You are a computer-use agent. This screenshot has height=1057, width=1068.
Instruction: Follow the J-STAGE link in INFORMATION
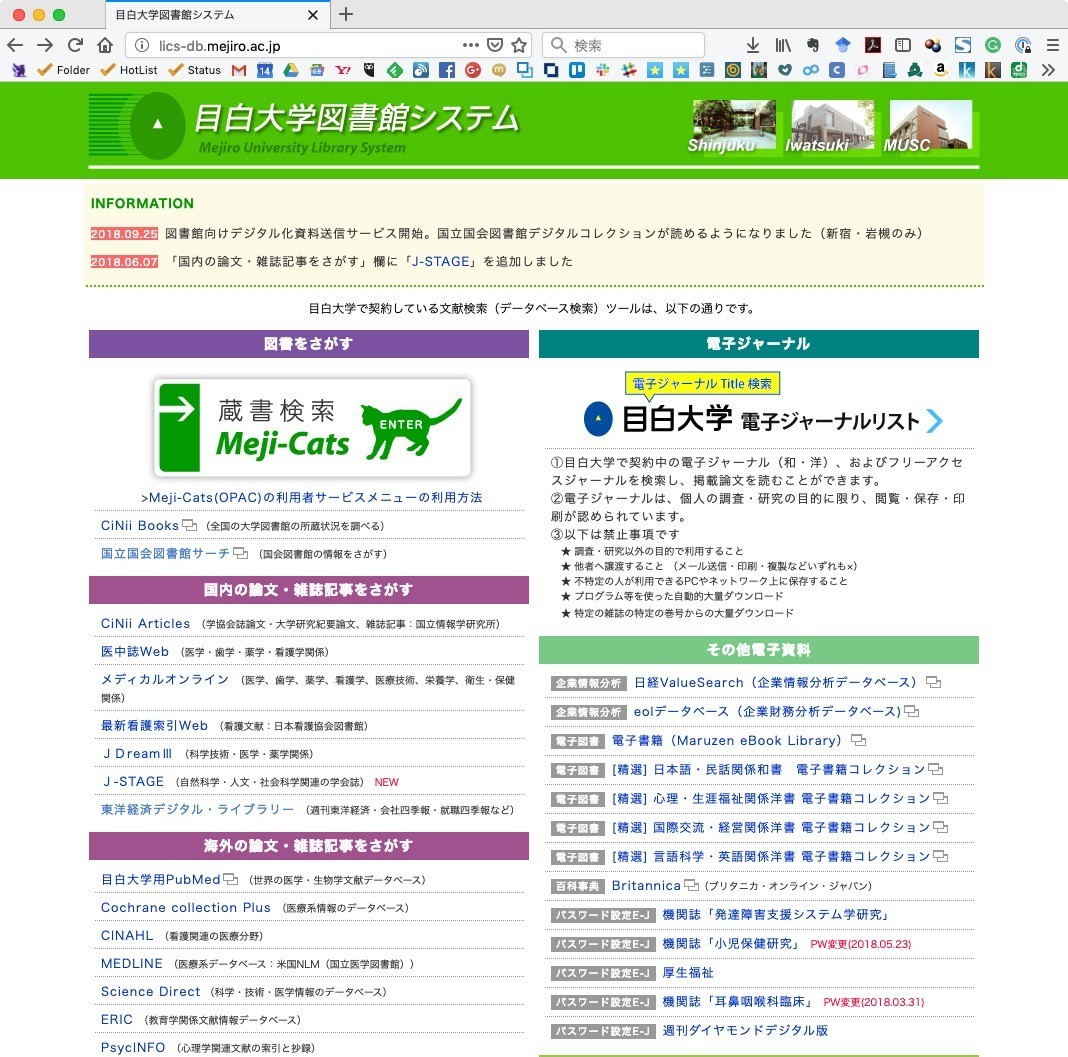441,262
